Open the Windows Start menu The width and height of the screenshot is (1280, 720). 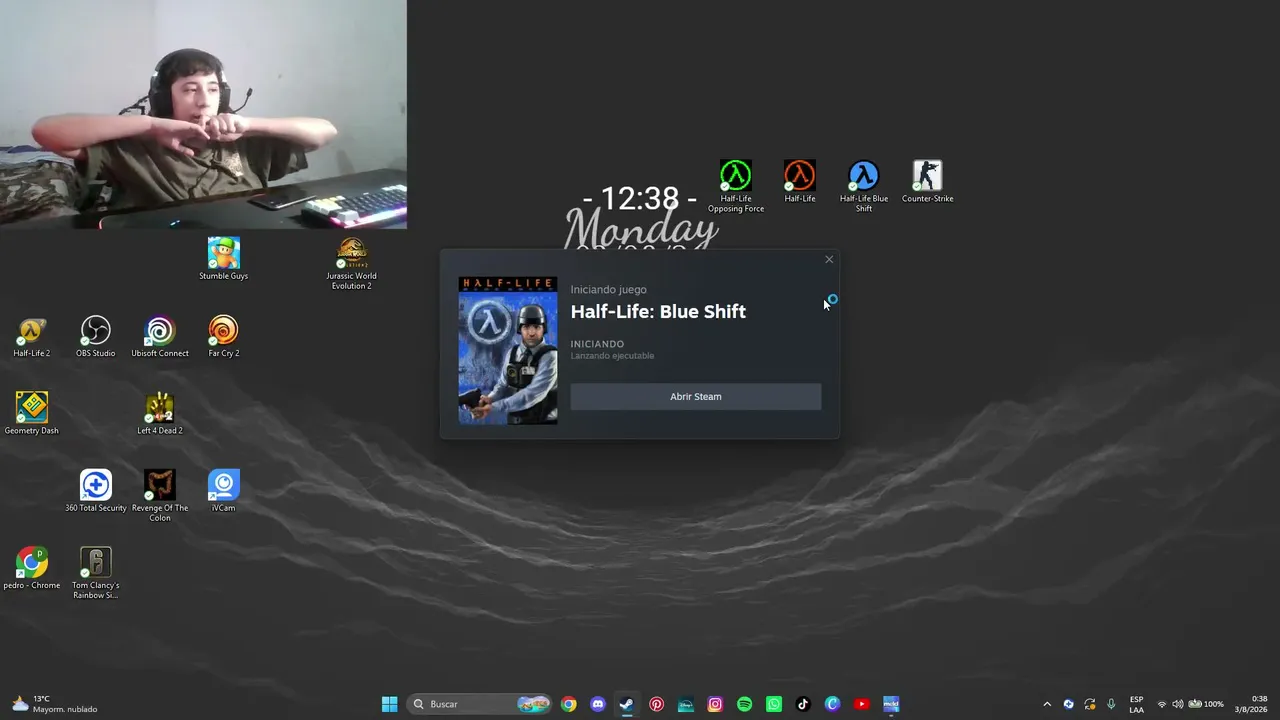(x=390, y=704)
